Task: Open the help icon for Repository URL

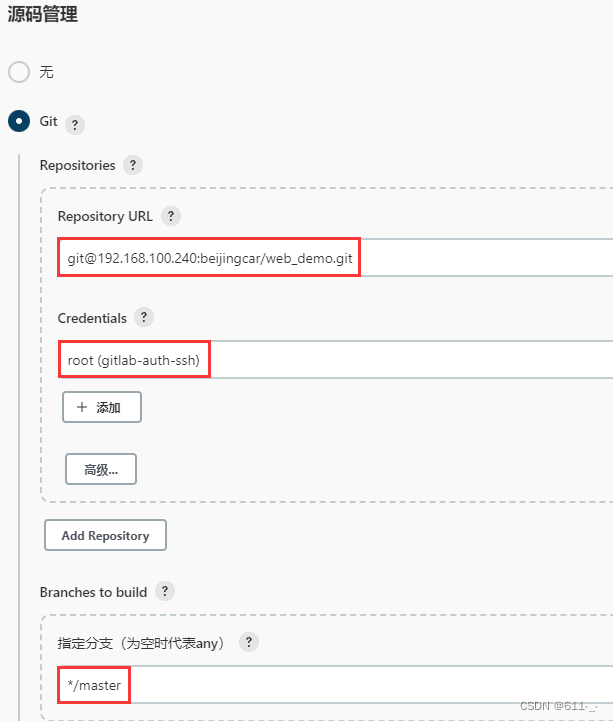Action: click(171, 216)
